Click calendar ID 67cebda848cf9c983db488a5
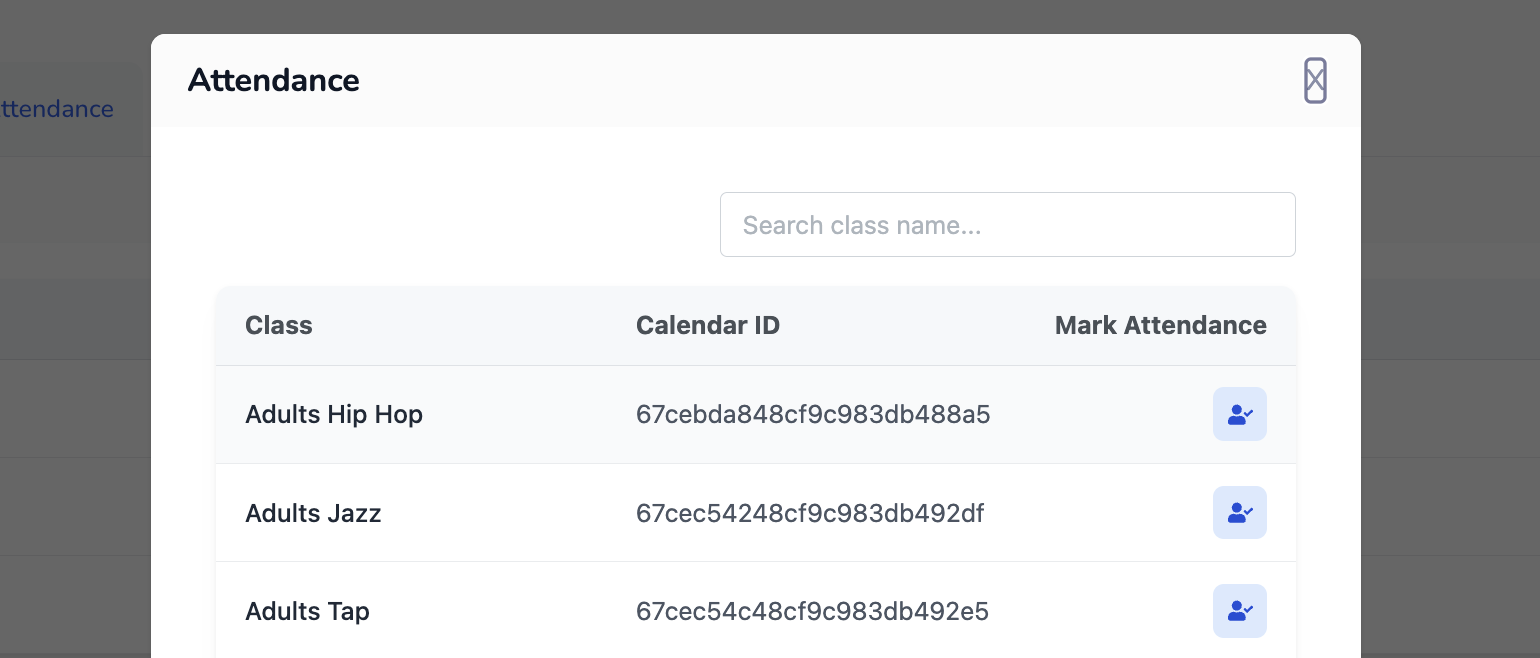 pyautogui.click(x=813, y=414)
